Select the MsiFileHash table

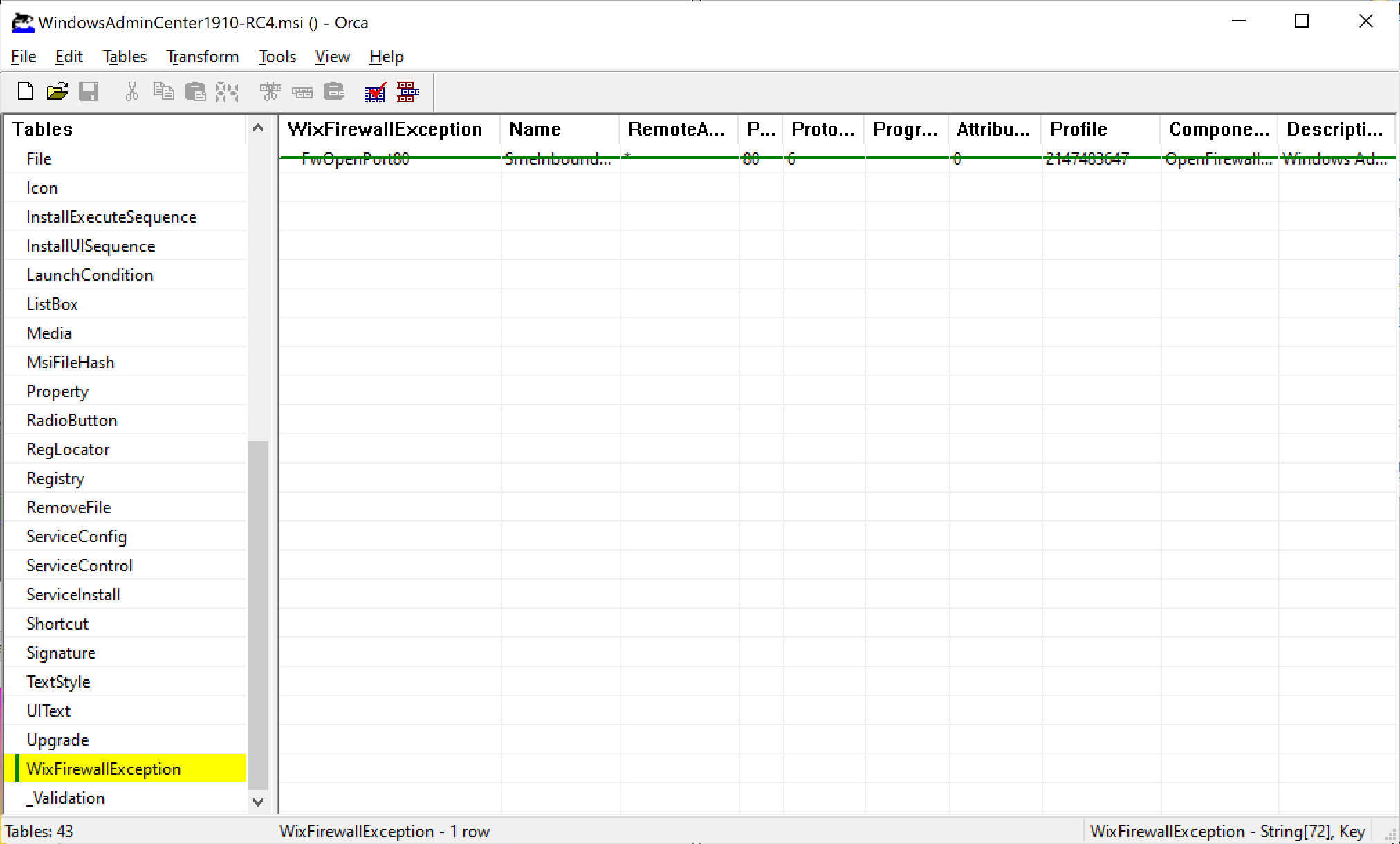[x=126, y=362]
